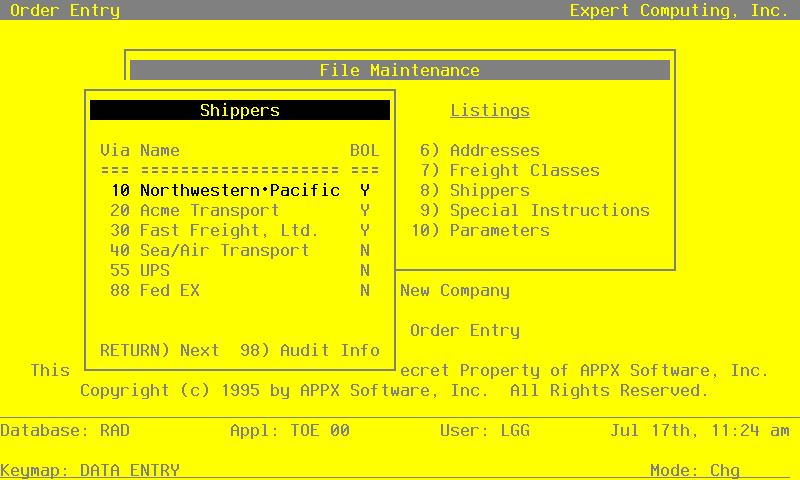
Task: Click the Keymap: DATA ENTRY indicator
Action: pos(90,470)
